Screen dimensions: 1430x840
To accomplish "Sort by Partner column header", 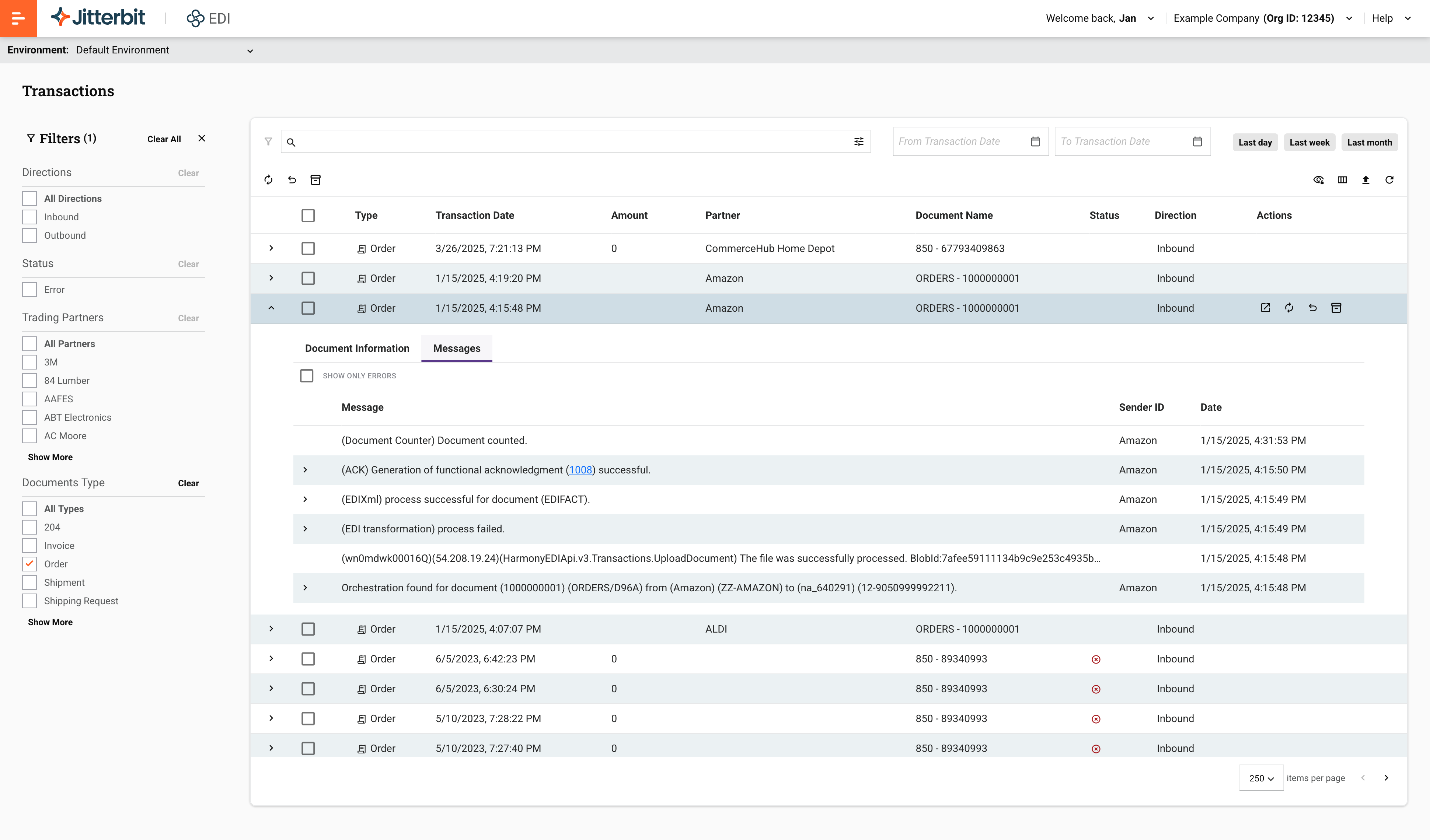I will [x=722, y=216].
